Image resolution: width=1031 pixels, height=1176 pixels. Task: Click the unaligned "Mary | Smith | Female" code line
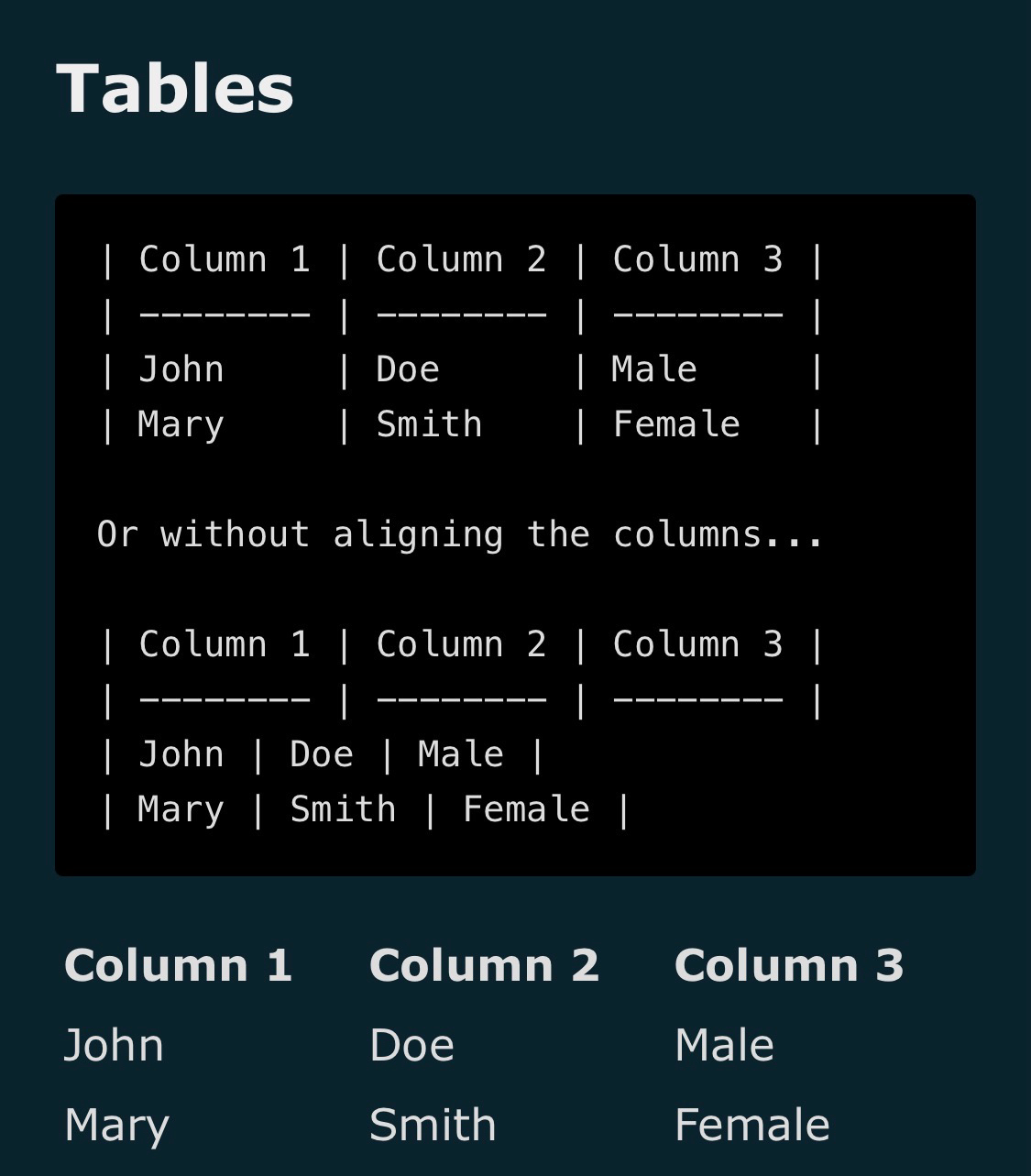tap(364, 810)
